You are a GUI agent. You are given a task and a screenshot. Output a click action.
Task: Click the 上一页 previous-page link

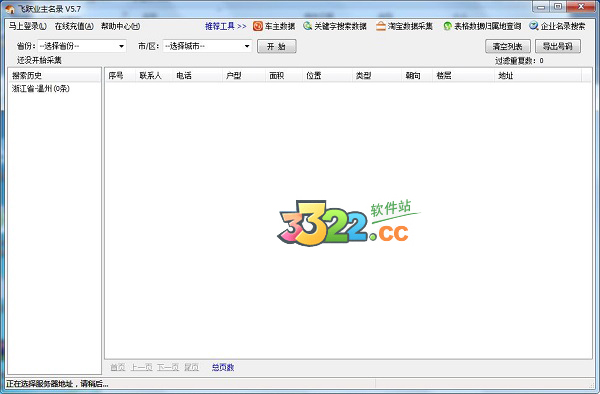pyautogui.click(x=141, y=367)
